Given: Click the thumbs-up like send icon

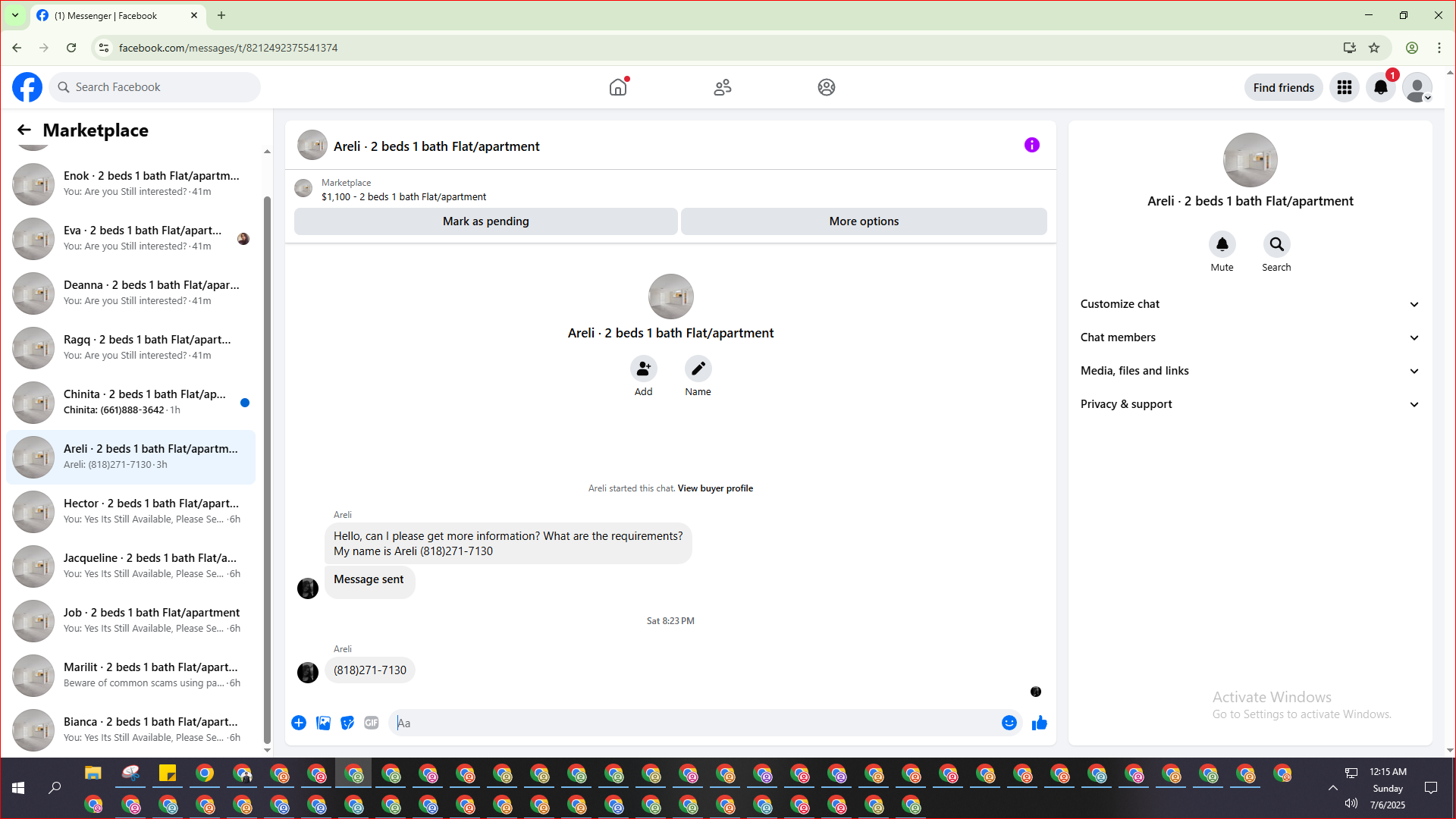Looking at the screenshot, I should pyautogui.click(x=1039, y=723).
